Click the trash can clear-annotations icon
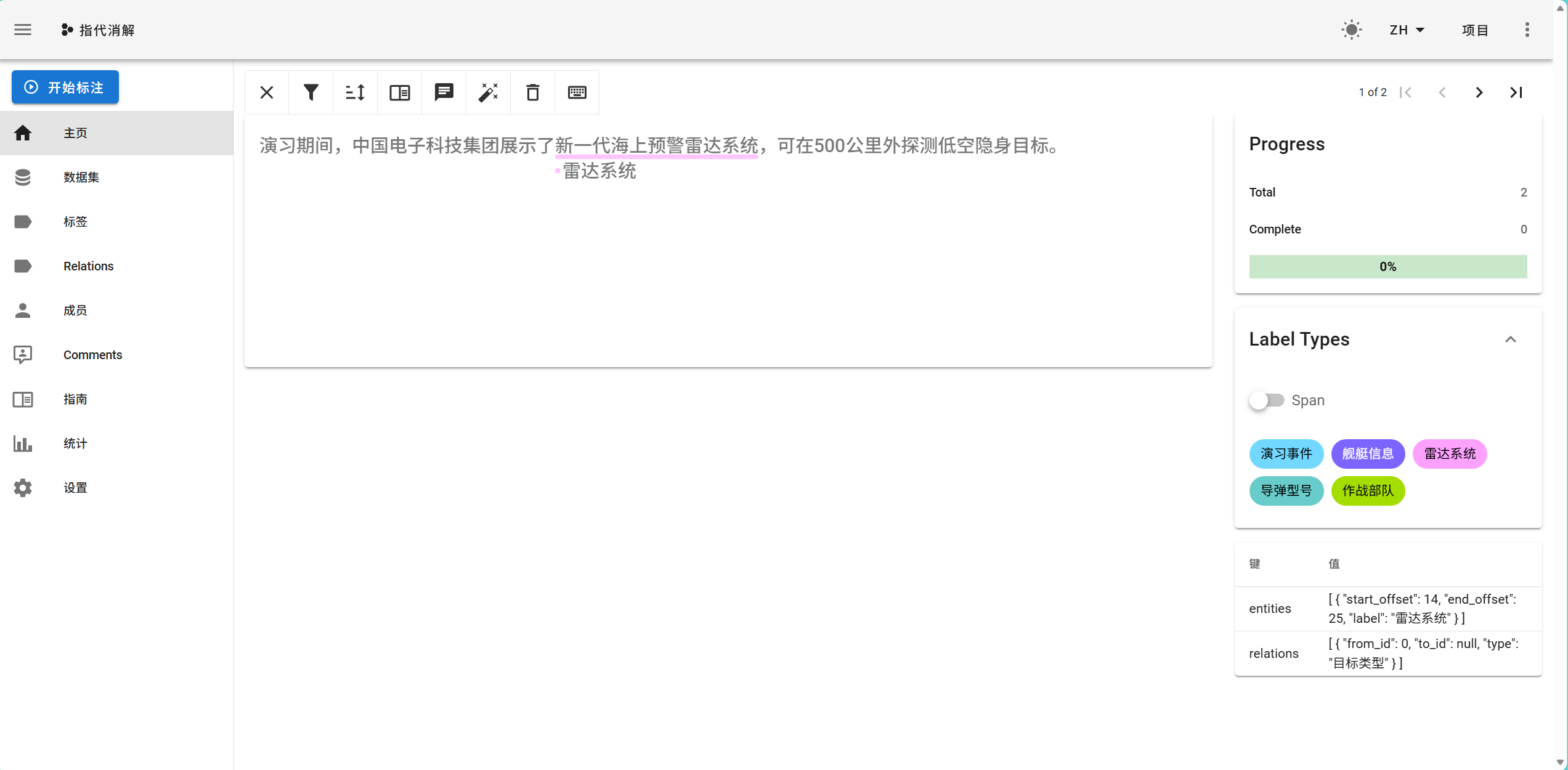Viewport: 1568px width, 770px height. coord(533,92)
